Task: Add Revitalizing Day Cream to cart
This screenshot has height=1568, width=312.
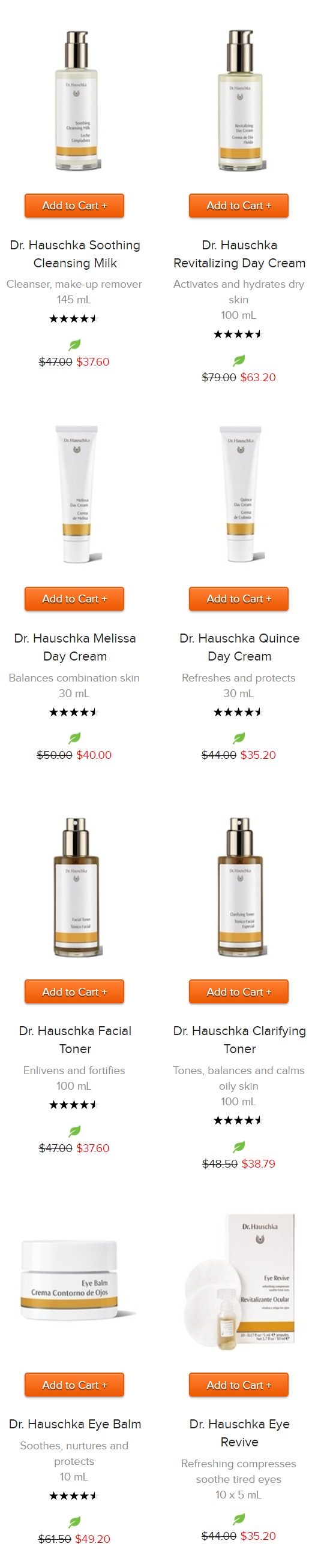Action: 239,206
